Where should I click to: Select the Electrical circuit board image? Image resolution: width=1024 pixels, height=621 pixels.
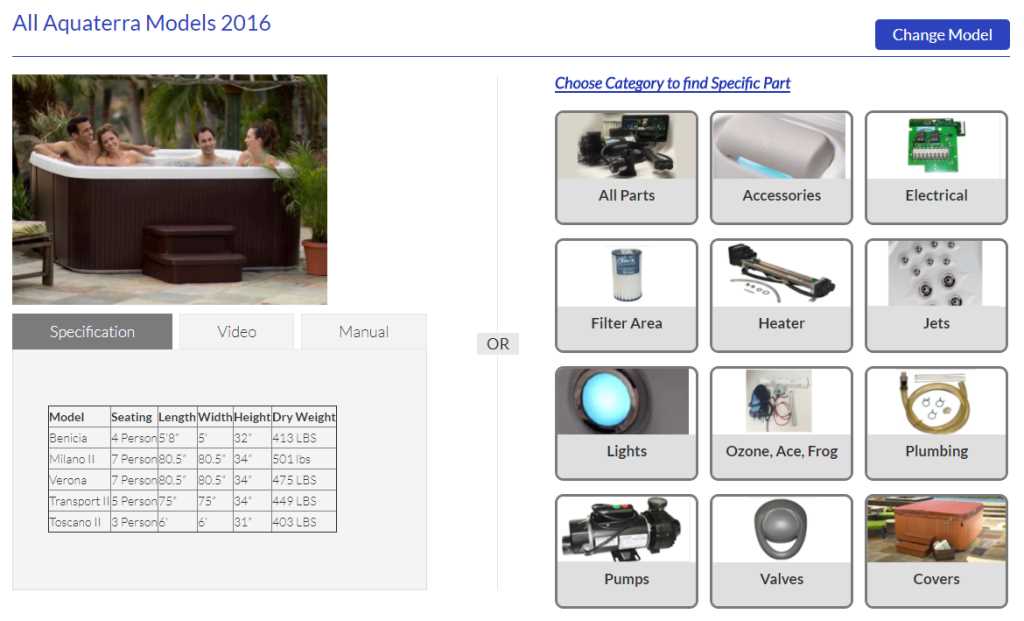pos(936,146)
